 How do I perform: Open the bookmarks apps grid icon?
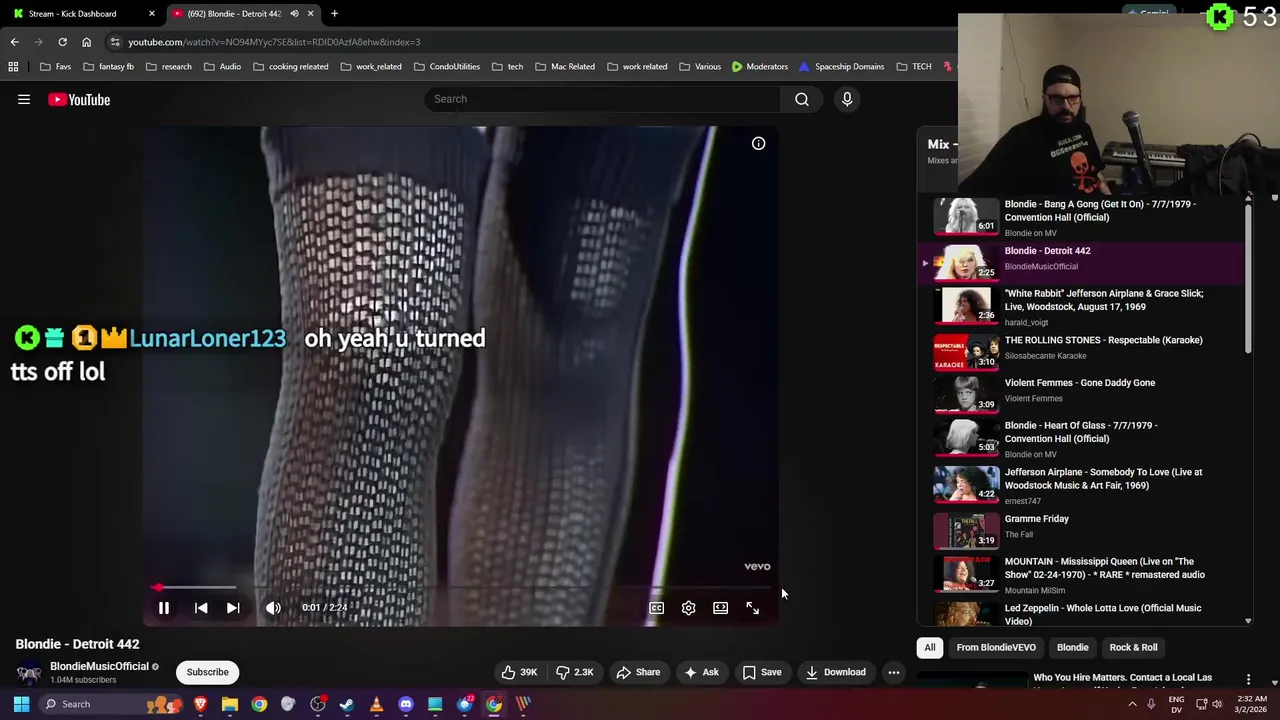pos(13,66)
